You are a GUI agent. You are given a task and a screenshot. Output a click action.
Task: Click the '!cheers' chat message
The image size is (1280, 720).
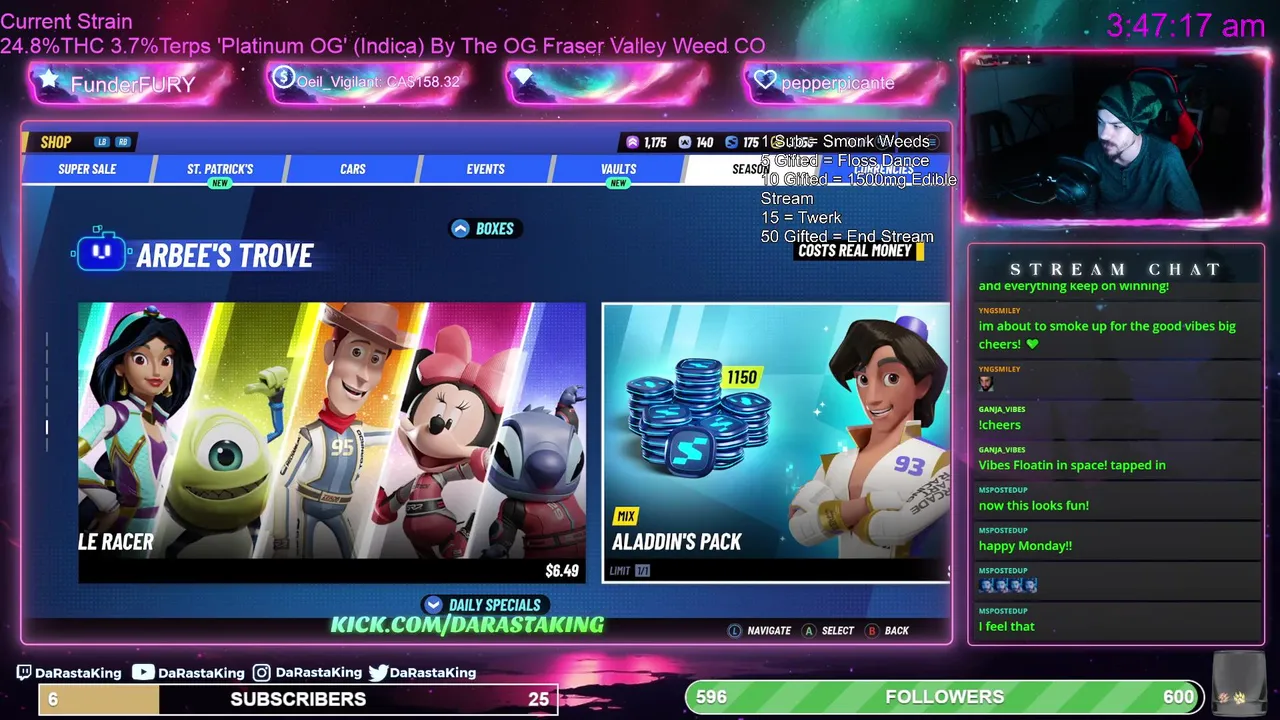pyautogui.click(x=1000, y=425)
